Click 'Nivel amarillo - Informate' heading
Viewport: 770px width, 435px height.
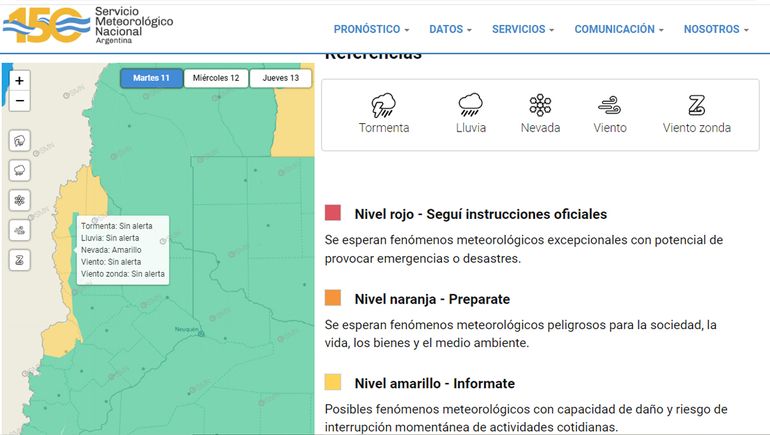[435, 383]
